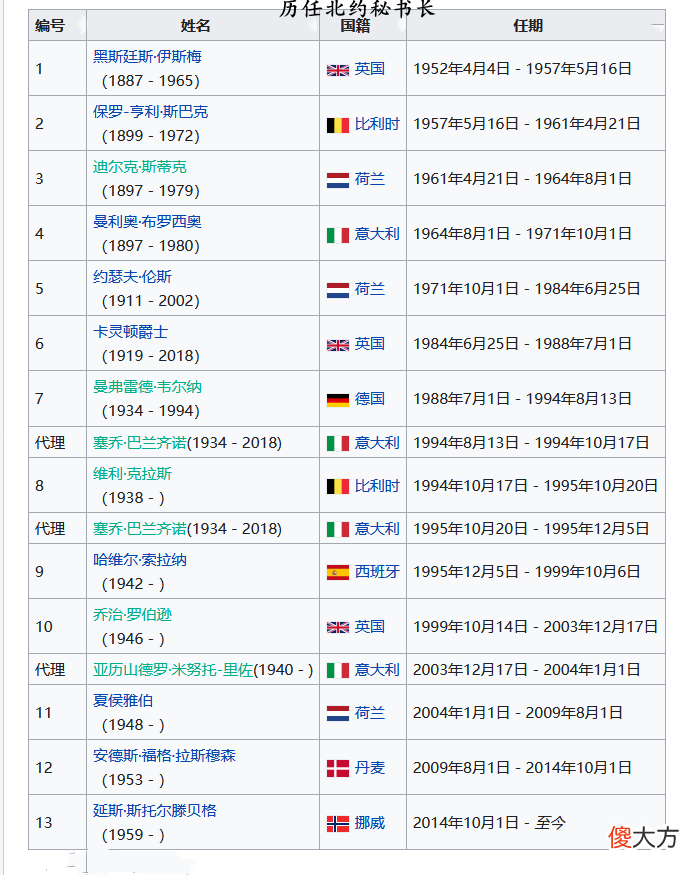Open 塞乔·巴兰齐诺 link in 1995年10月20日 row
The width and height of the screenshot is (698, 875).
(x=139, y=529)
